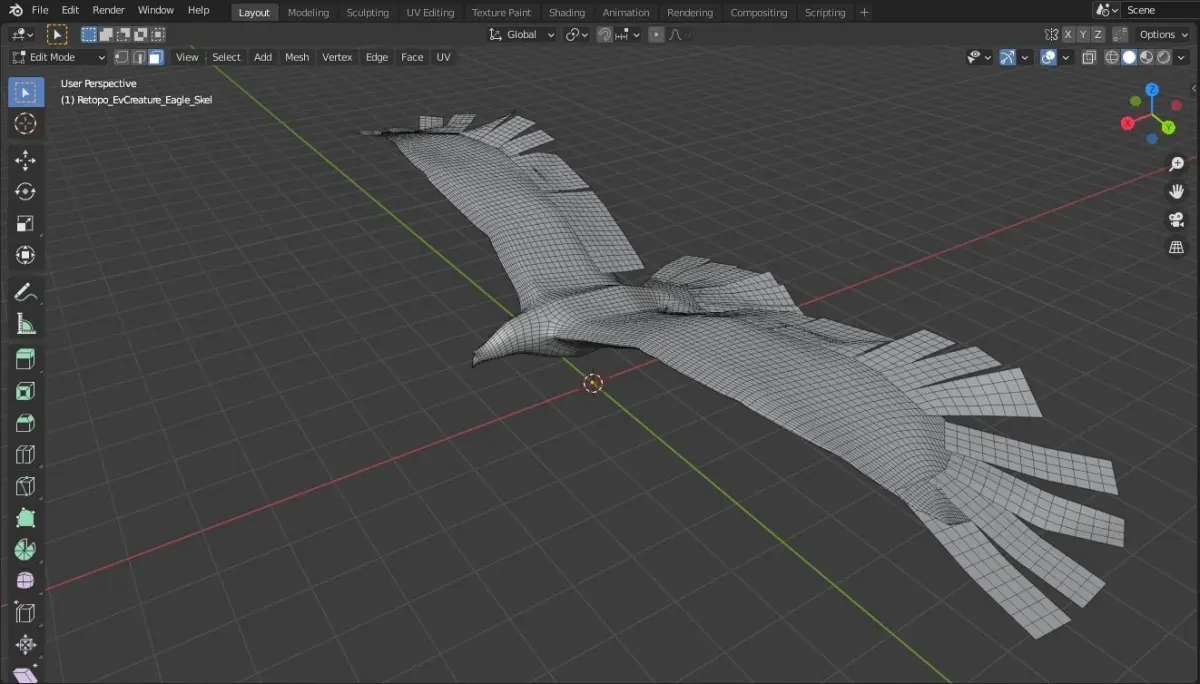Switch to the Sculpting tab

click(x=368, y=12)
